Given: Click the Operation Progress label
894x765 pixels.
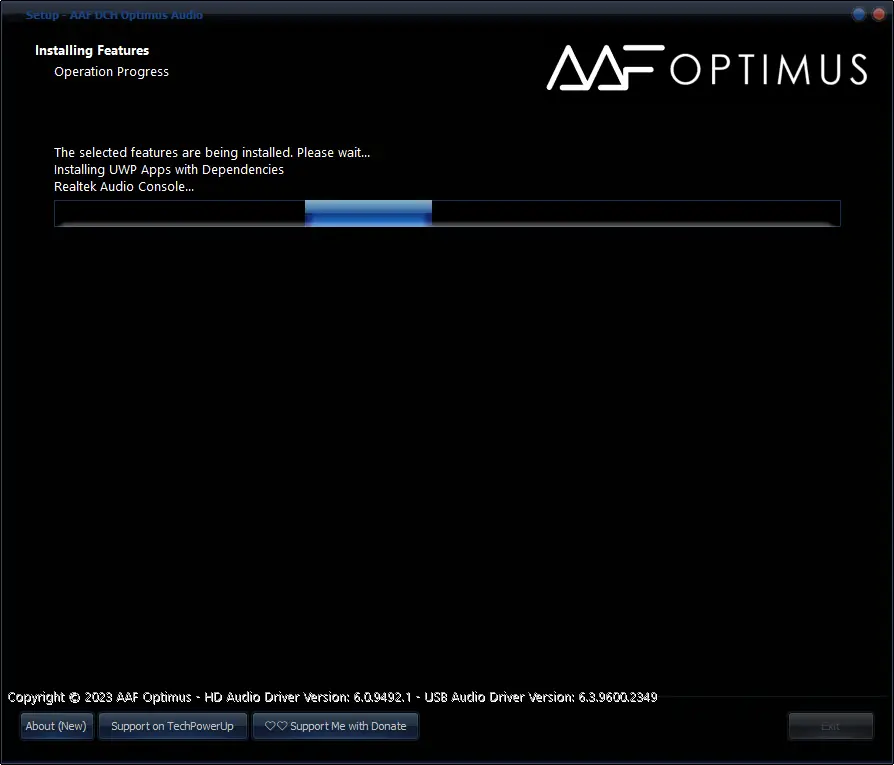Looking at the screenshot, I should click(x=111, y=71).
